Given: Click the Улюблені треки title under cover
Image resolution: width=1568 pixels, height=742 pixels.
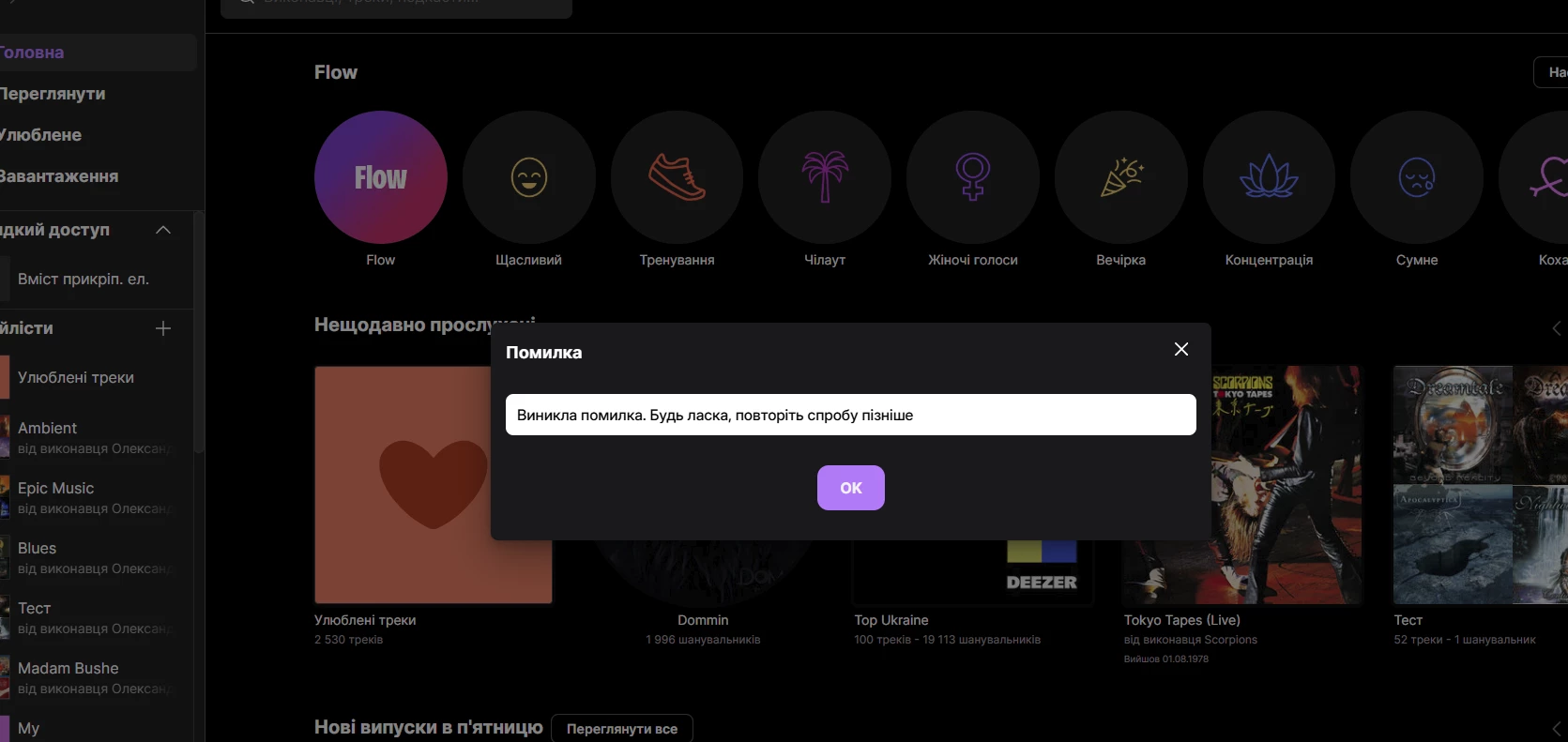Looking at the screenshot, I should [x=365, y=620].
